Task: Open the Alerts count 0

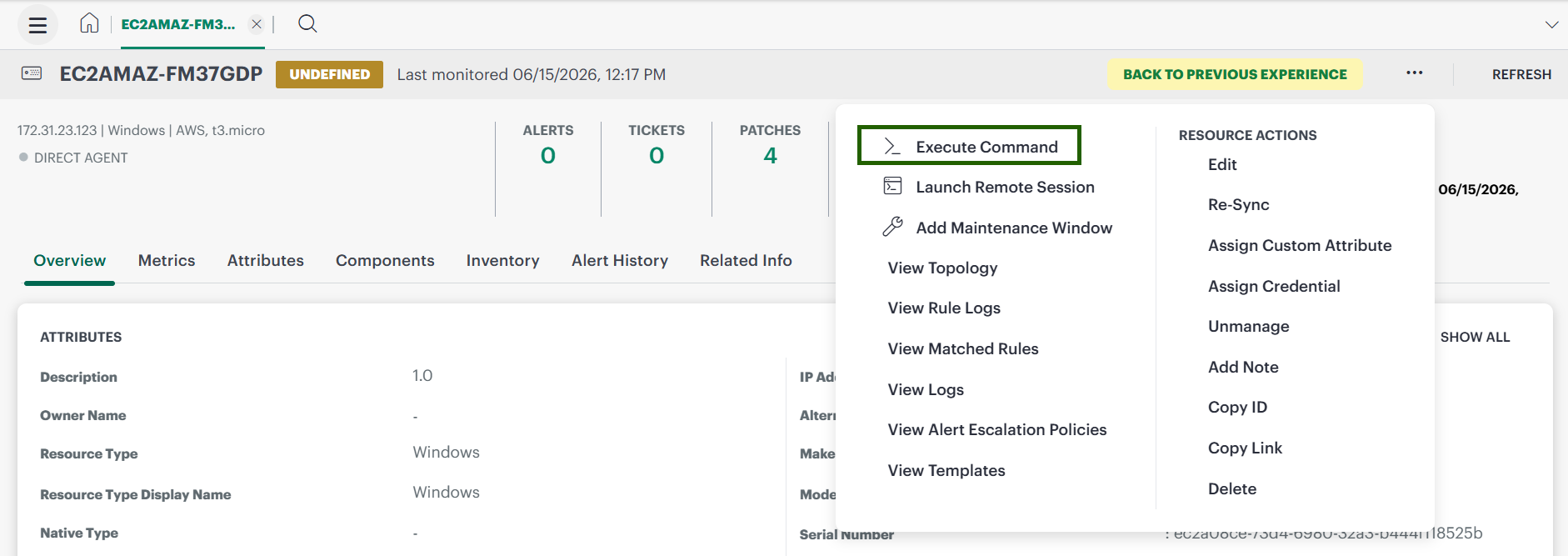Action: coord(547,156)
